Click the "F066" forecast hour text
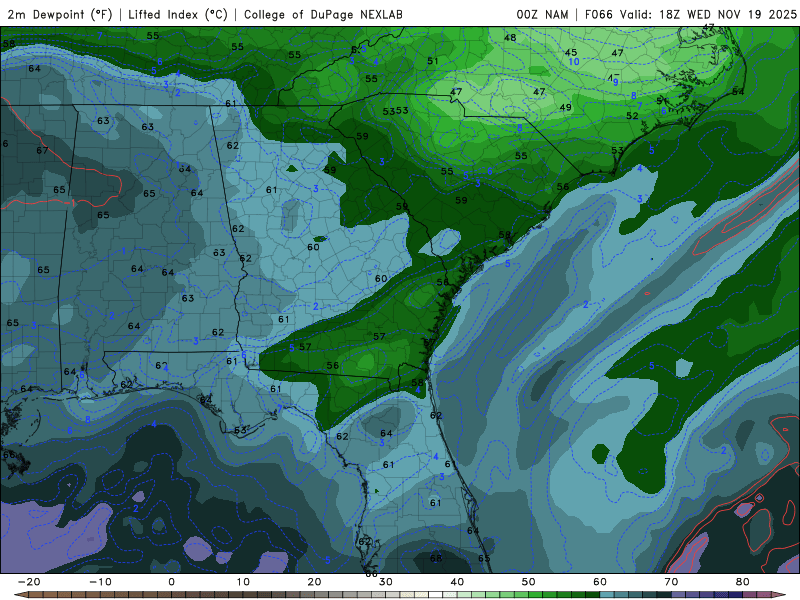 (x=598, y=14)
